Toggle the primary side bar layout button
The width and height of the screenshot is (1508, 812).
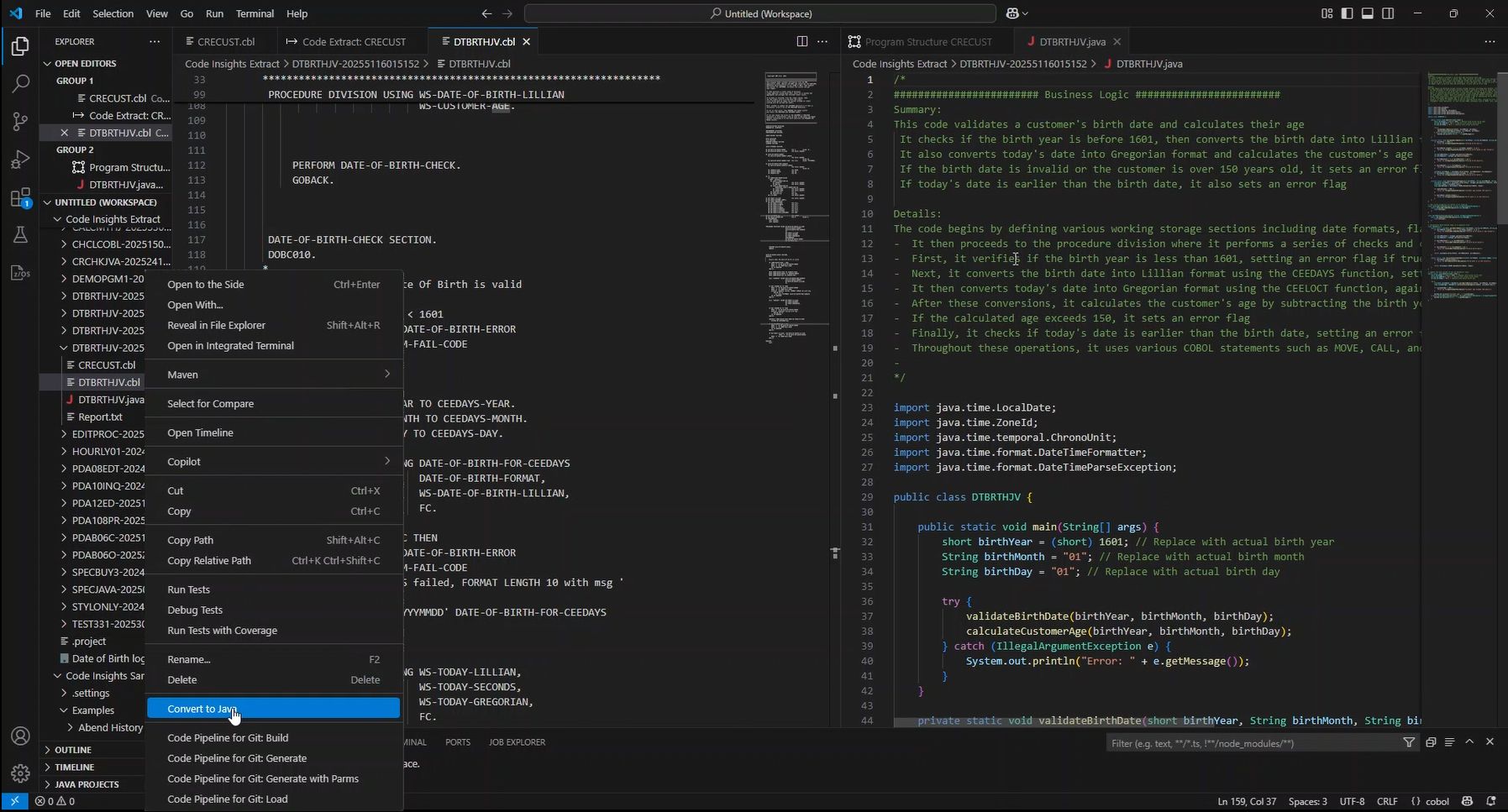coord(1347,13)
